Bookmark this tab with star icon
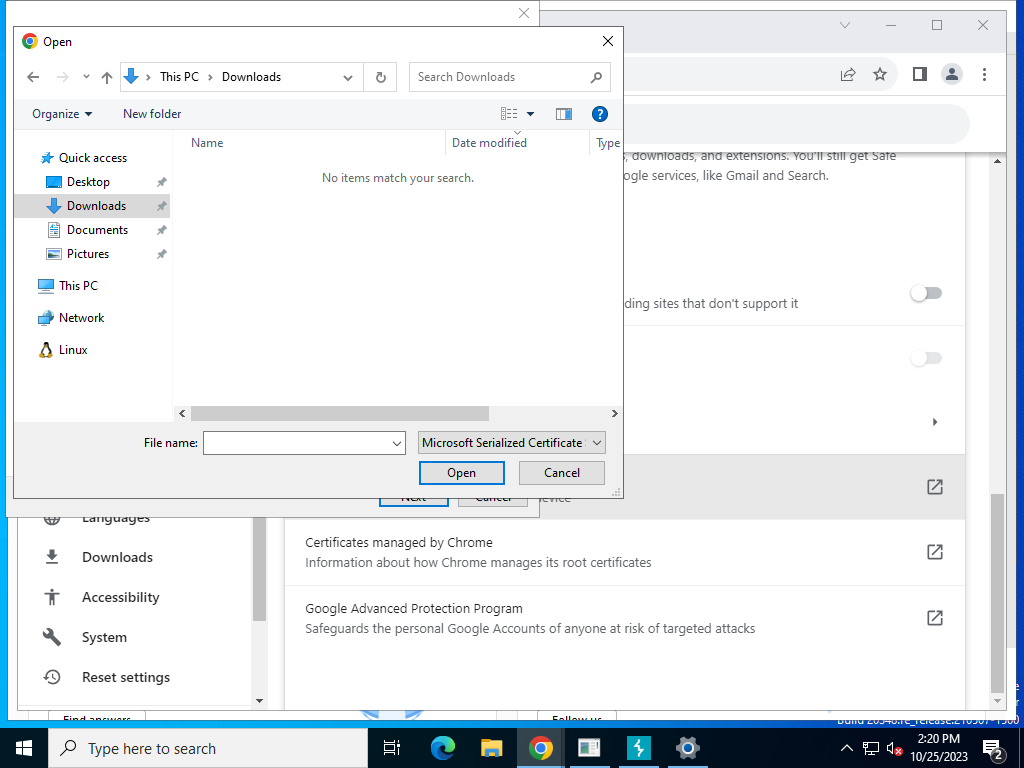Viewport: 1024px width, 768px height. 880,74
